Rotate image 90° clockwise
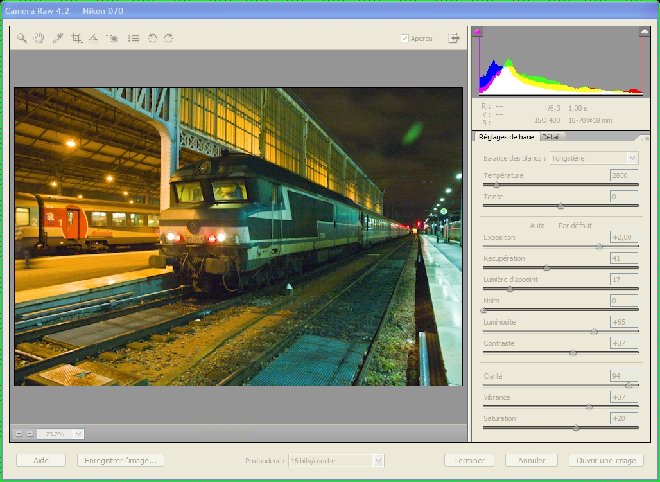Screen dimensions: 660x482 pyautogui.click(x=168, y=38)
